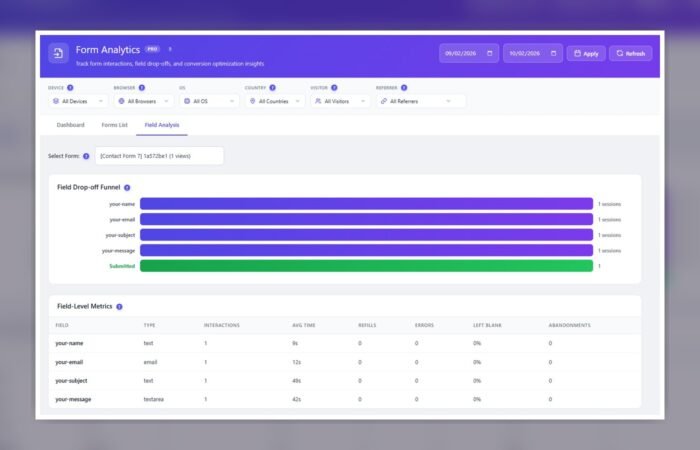The height and width of the screenshot is (450, 700).
Task: Open the calendar picker for 09/02/2026 date
Action: click(489, 54)
